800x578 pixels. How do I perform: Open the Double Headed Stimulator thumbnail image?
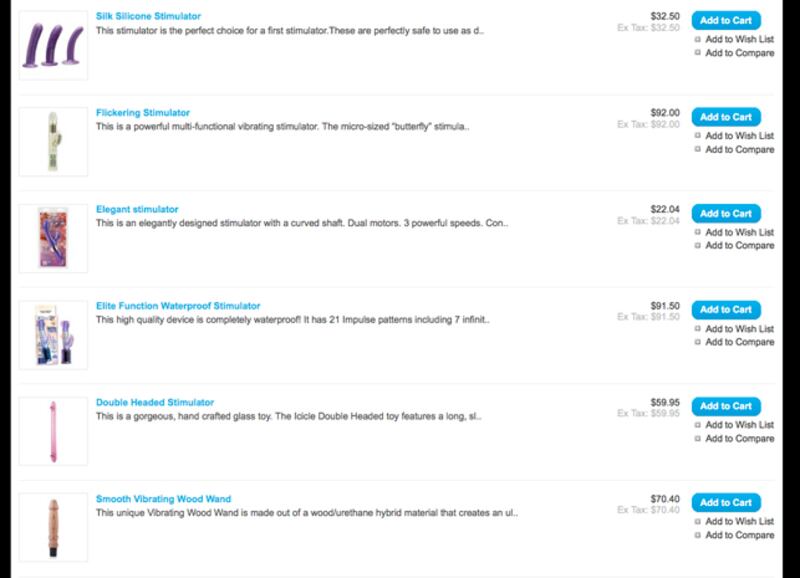tap(53, 431)
